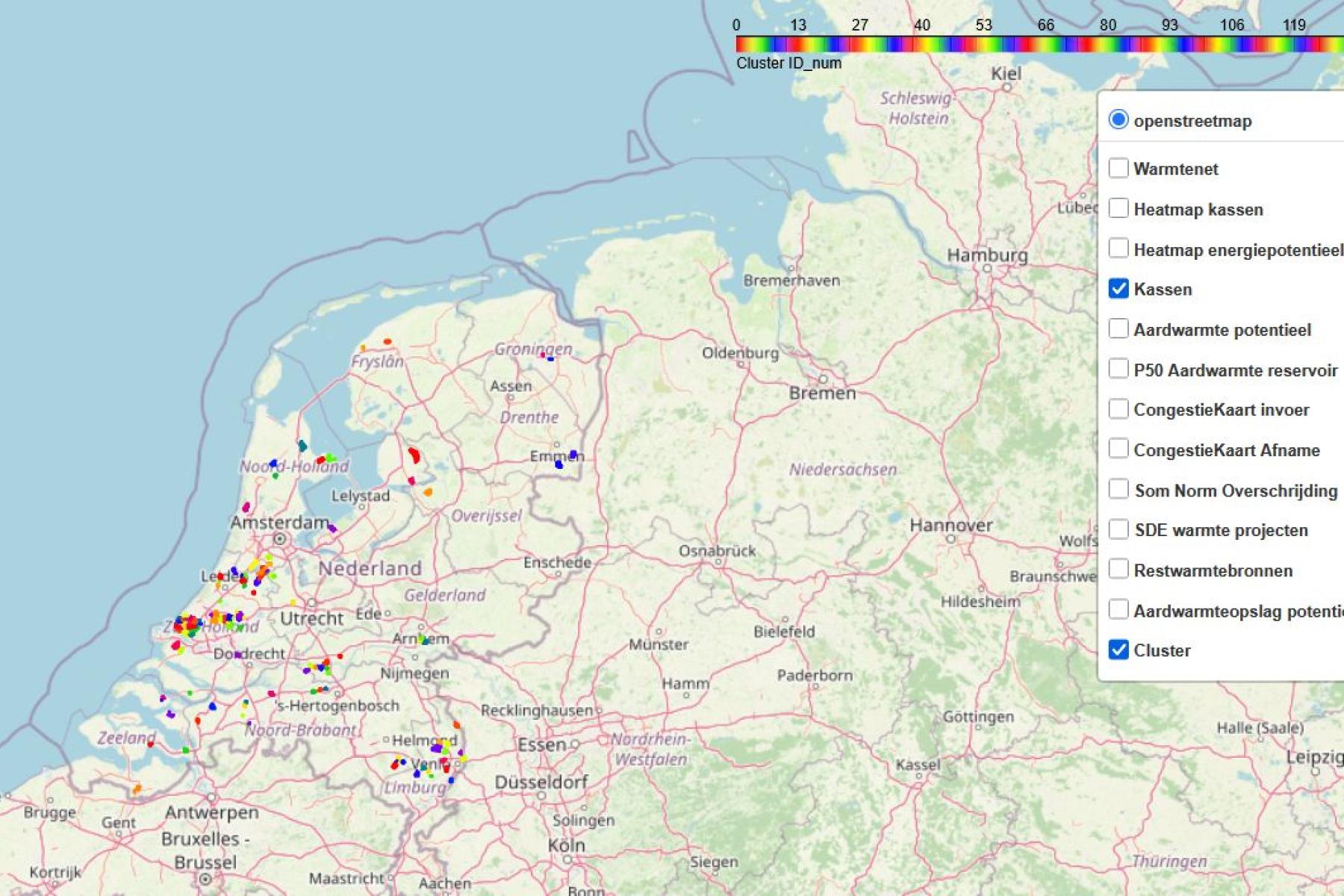
Task: Toggle Aardwarmteopslag potentieel checkbox
Action: point(1118,610)
